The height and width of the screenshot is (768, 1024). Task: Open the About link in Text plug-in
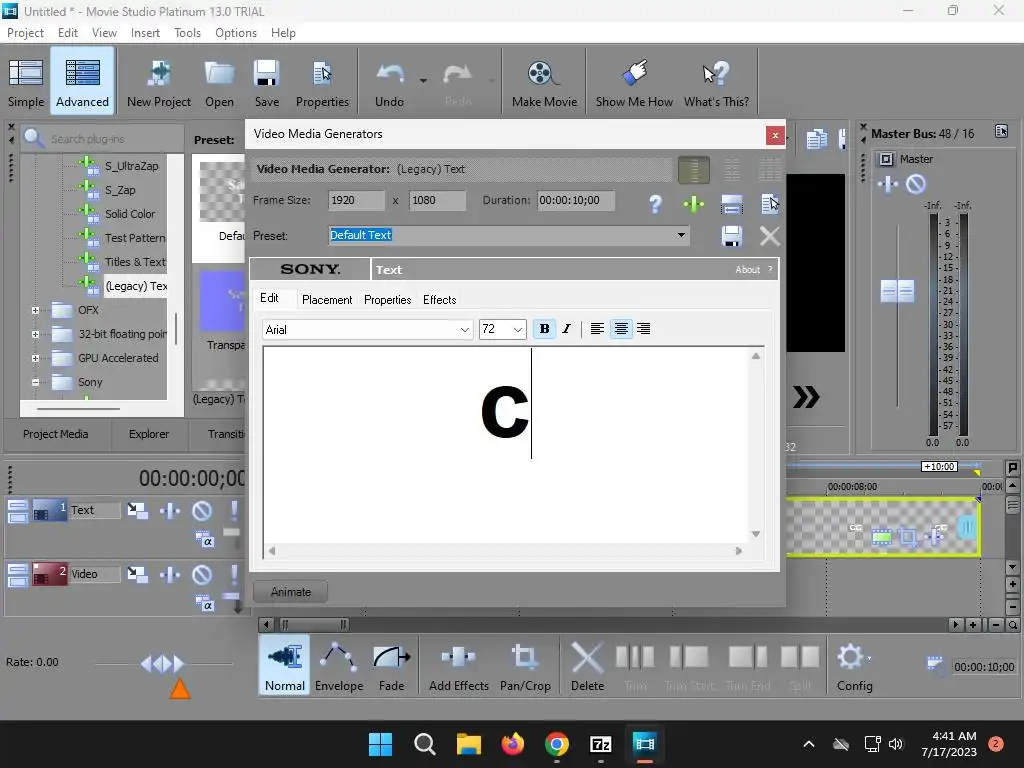click(747, 270)
